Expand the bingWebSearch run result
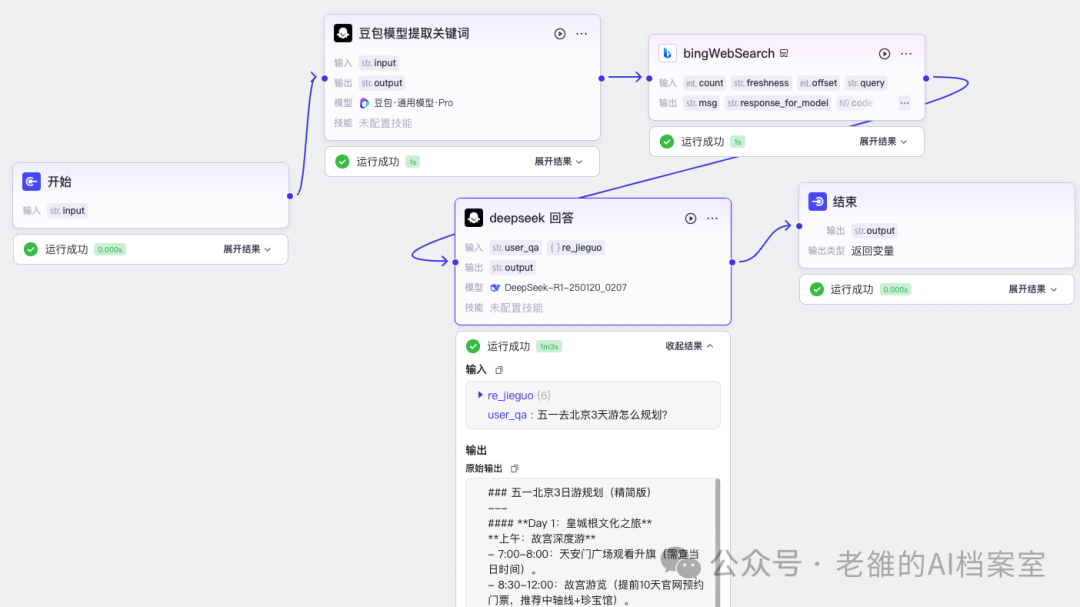This screenshot has height=607, width=1080. pyautogui.click(x=883, y=142)
